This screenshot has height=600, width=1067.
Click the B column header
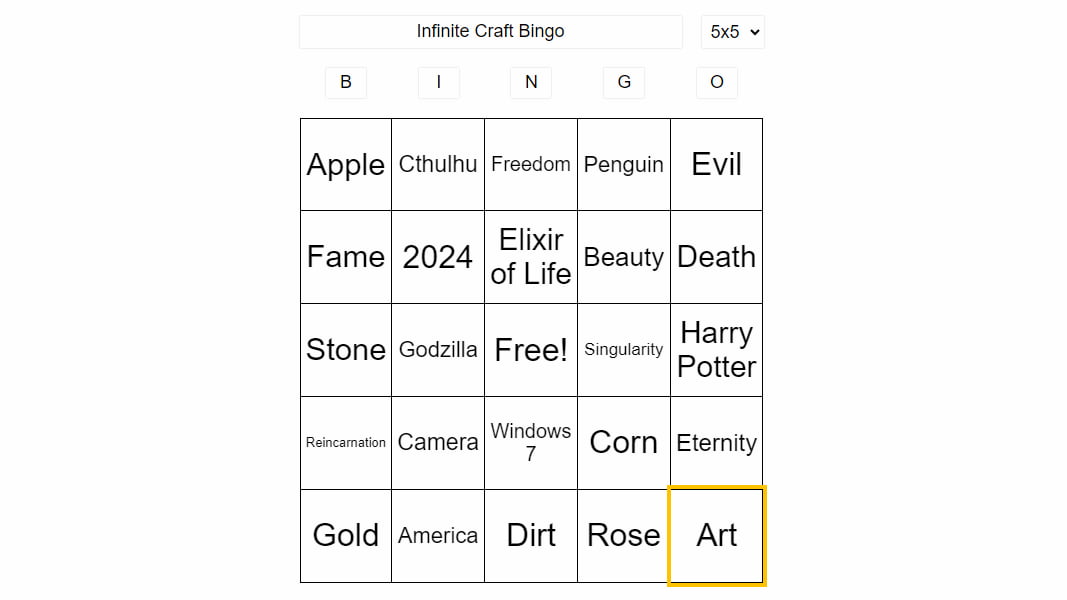click(x=346, y=82)
